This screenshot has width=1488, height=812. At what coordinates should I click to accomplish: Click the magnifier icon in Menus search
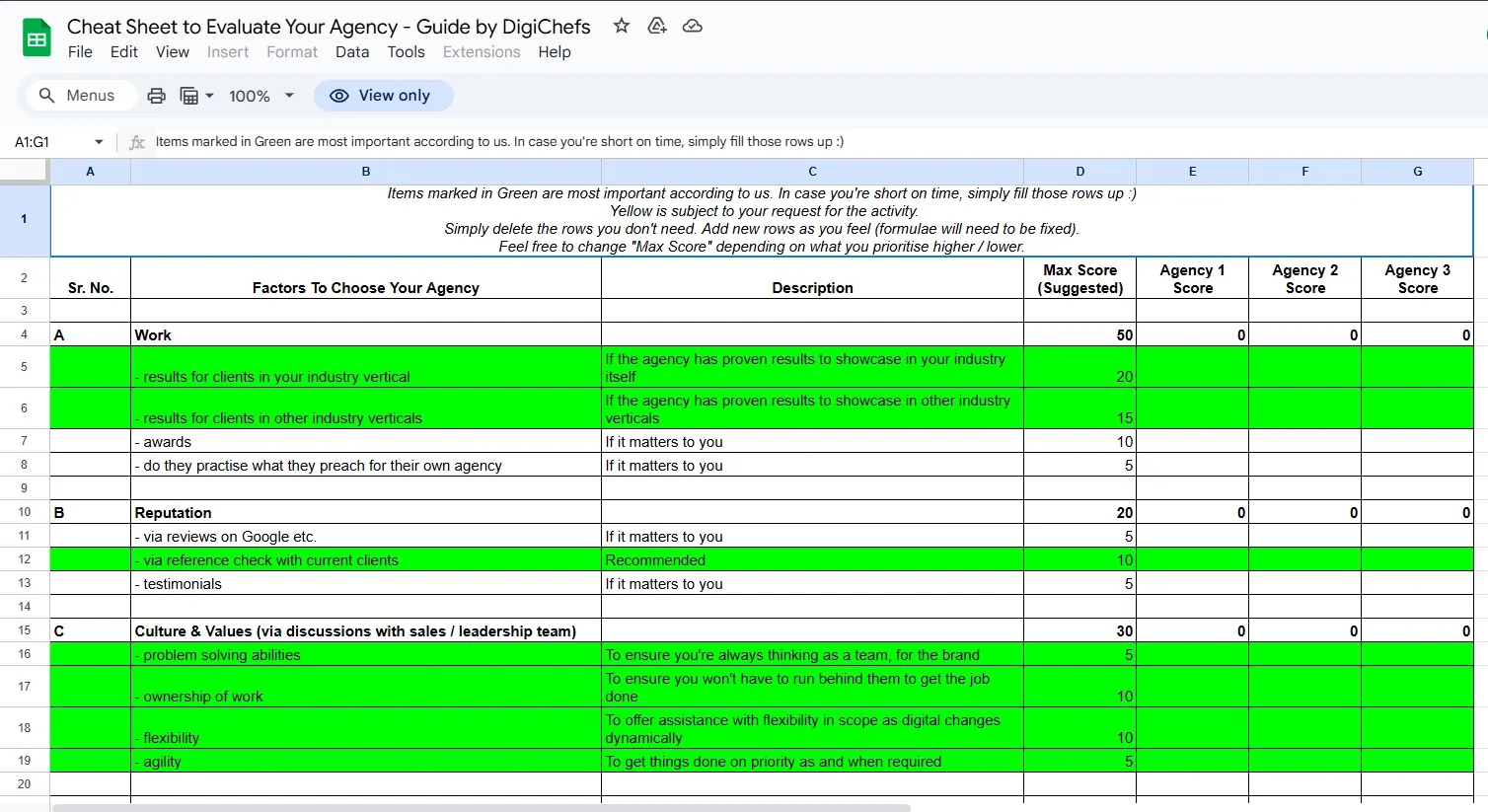click(x=46, y=96)
